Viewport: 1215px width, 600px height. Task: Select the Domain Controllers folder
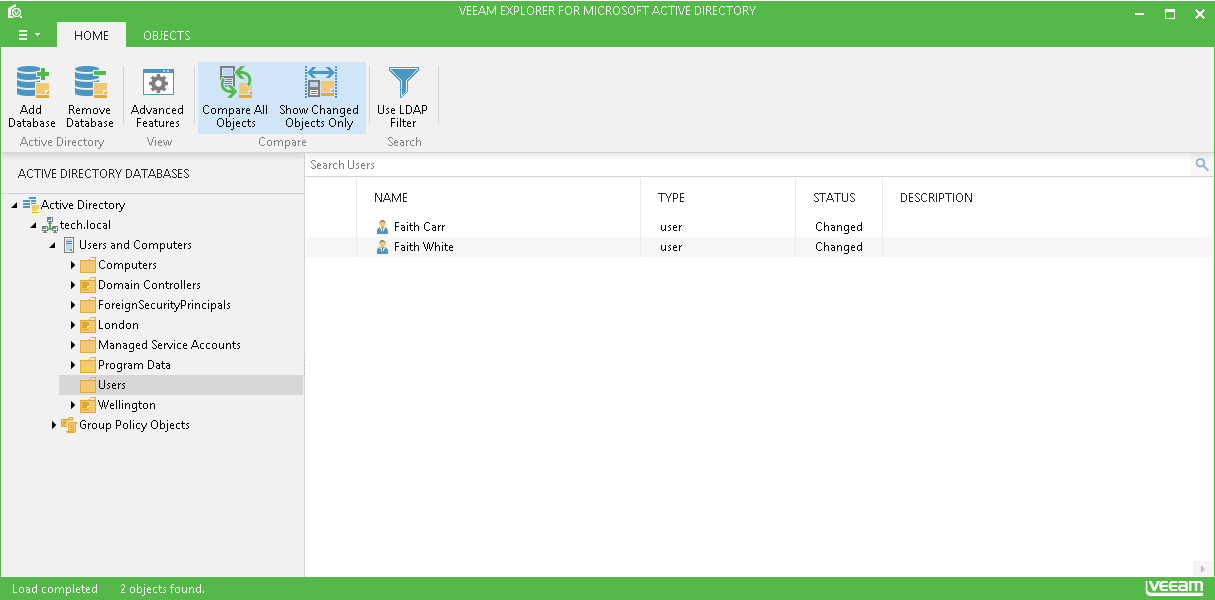point(149,285)
